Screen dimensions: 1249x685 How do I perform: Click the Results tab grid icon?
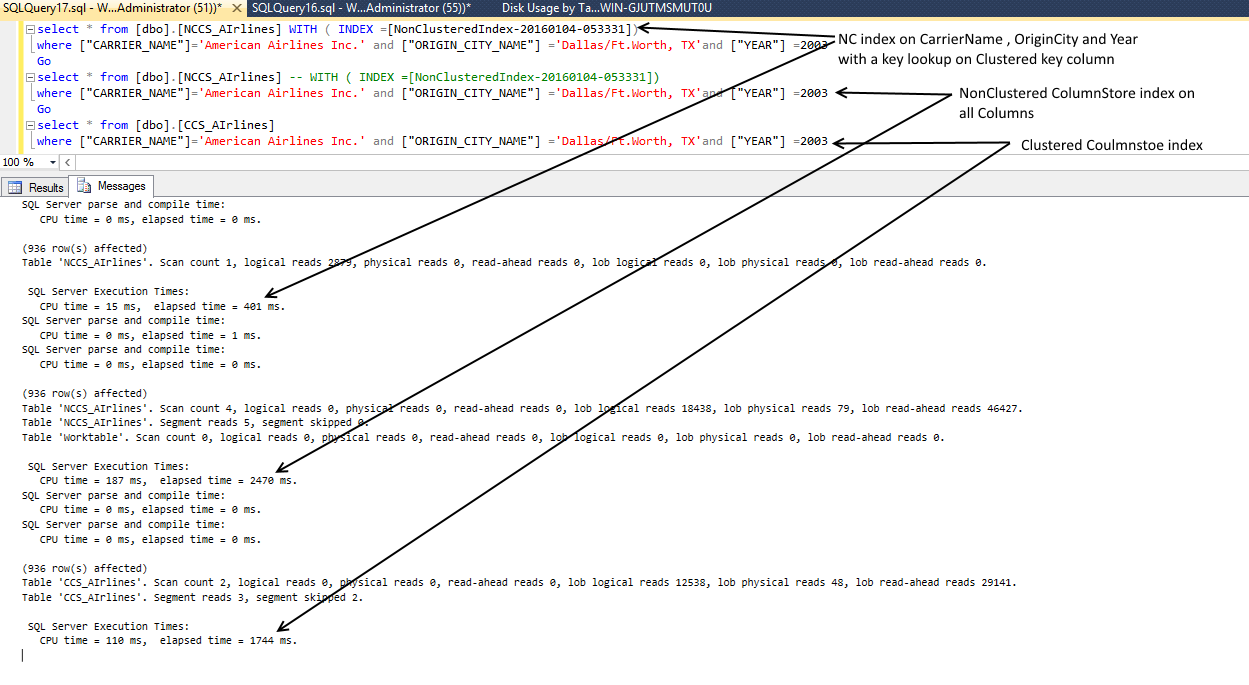click(x=17, y=187)
